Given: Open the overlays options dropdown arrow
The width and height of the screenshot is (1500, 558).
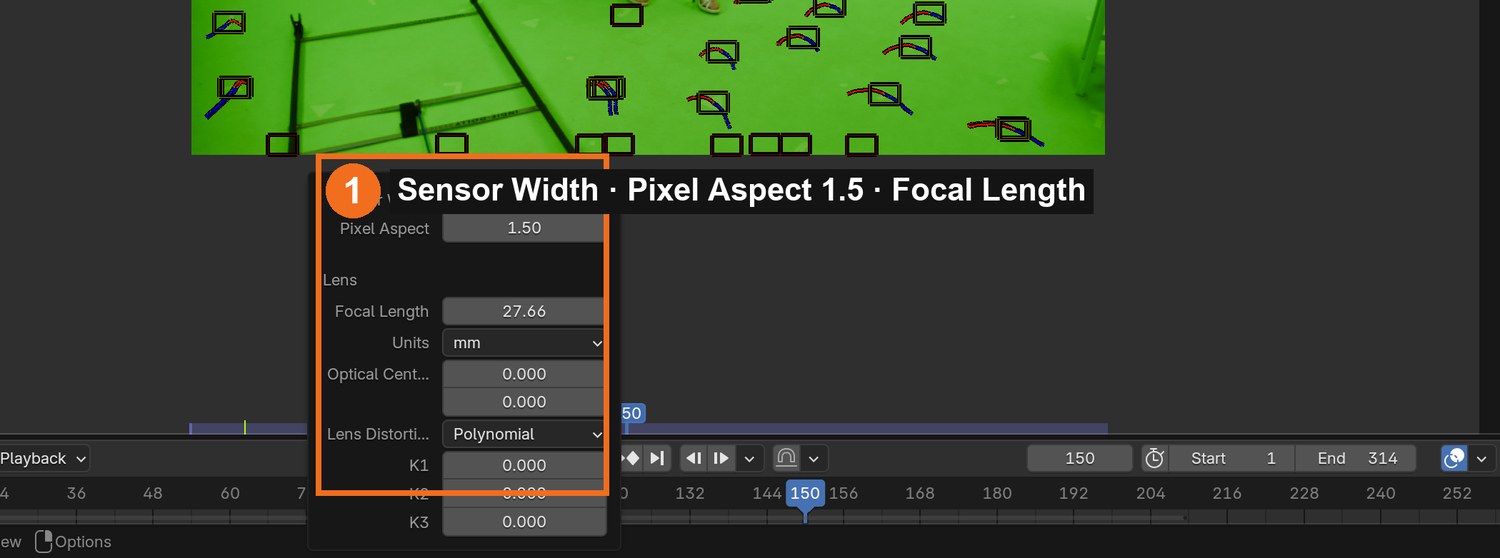Looking at the screenshot, I should 1481,458.
